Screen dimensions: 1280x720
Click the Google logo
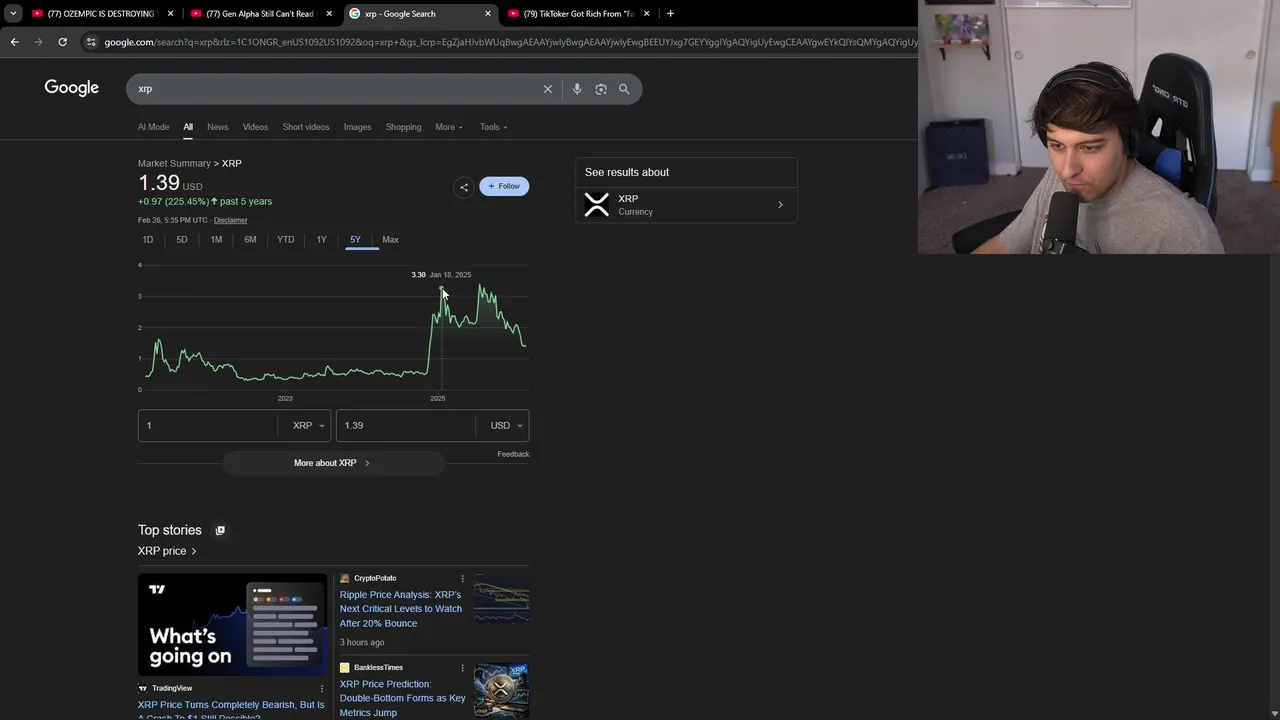(71, 88)
